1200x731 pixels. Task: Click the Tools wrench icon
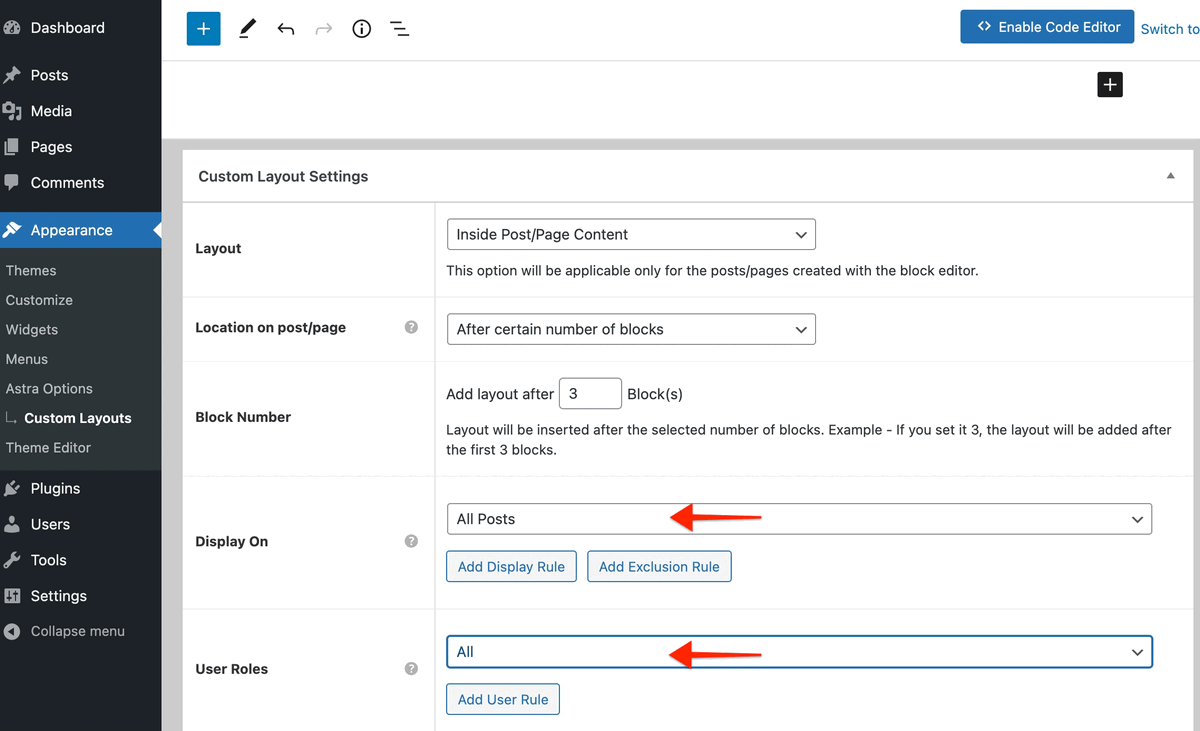(x=12, y=560)
